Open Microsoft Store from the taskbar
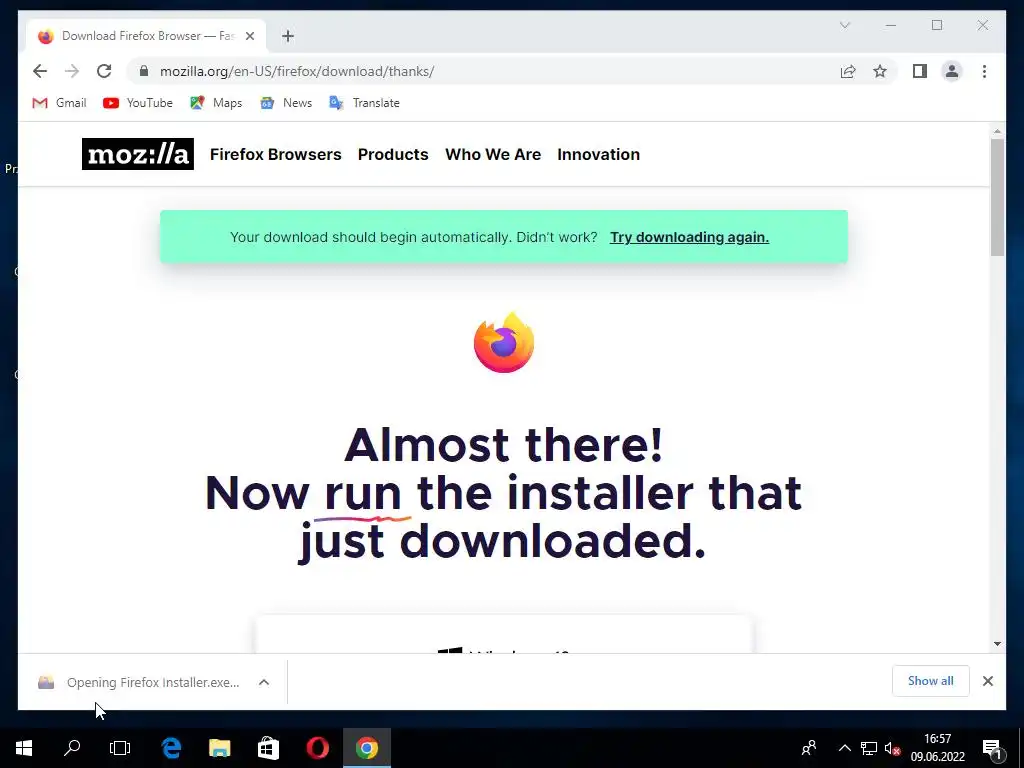 click(268, 748)
